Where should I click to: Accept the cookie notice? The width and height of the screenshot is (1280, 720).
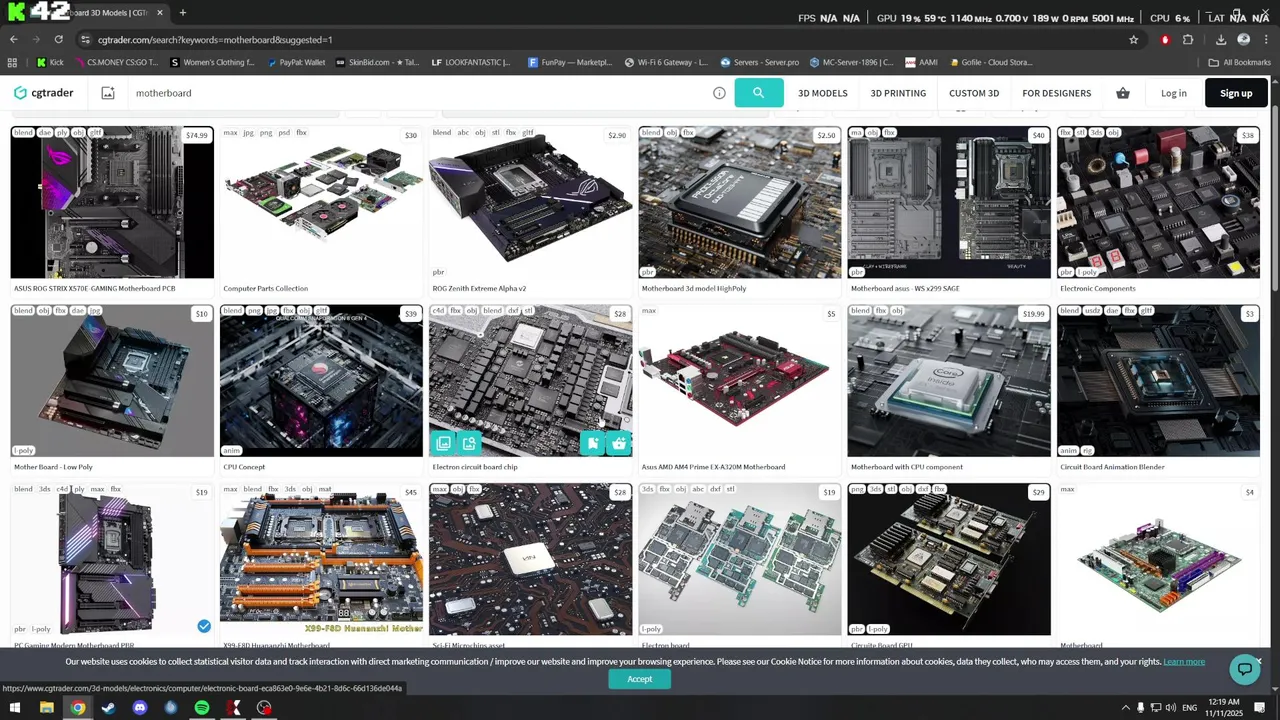[640, 679]
